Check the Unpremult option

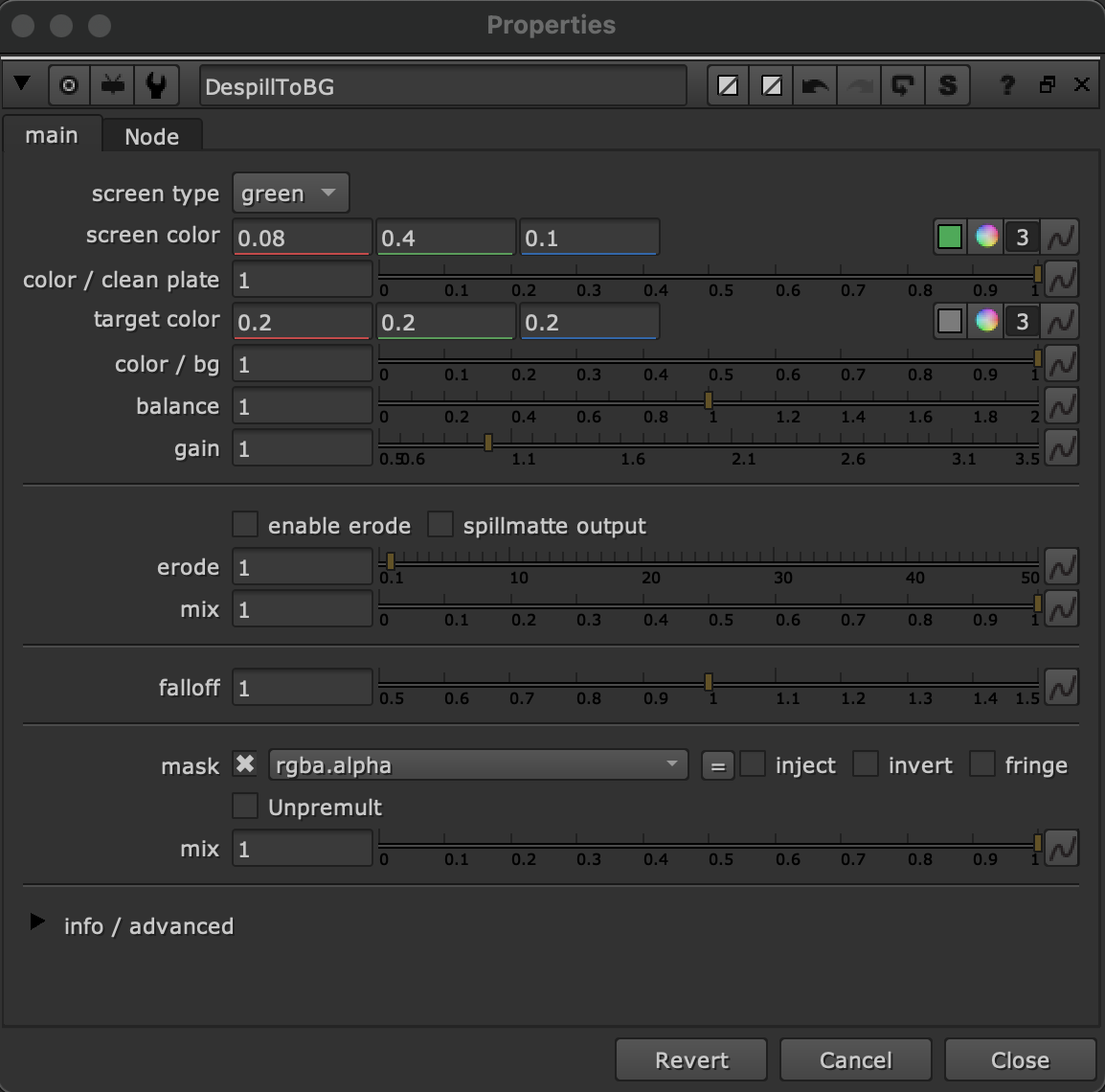point(246,807)
